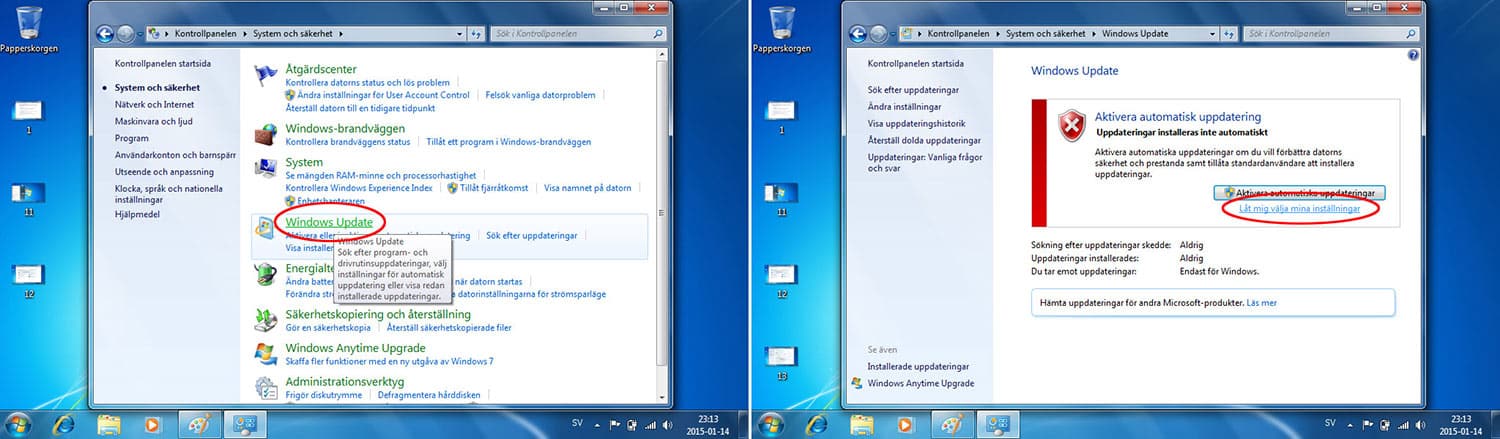Click Kontrollera brandväggens status
This screenshot has height=439, width=1500.
point(348,142)
